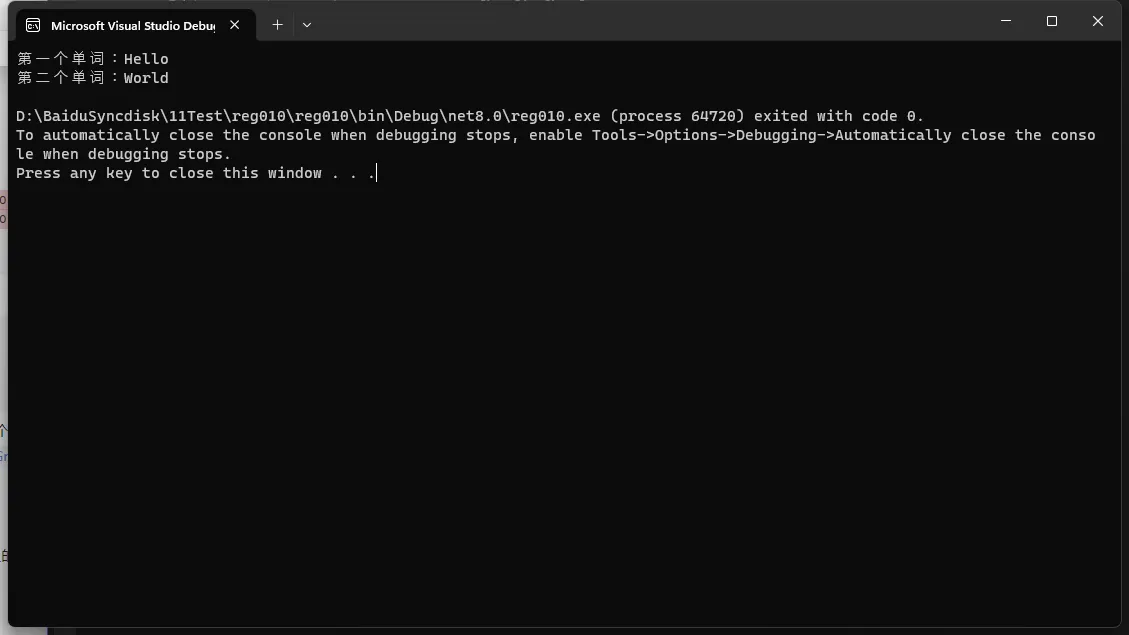Click the 第一个单词 label text
1129x635 pixels.
point(61,59)
